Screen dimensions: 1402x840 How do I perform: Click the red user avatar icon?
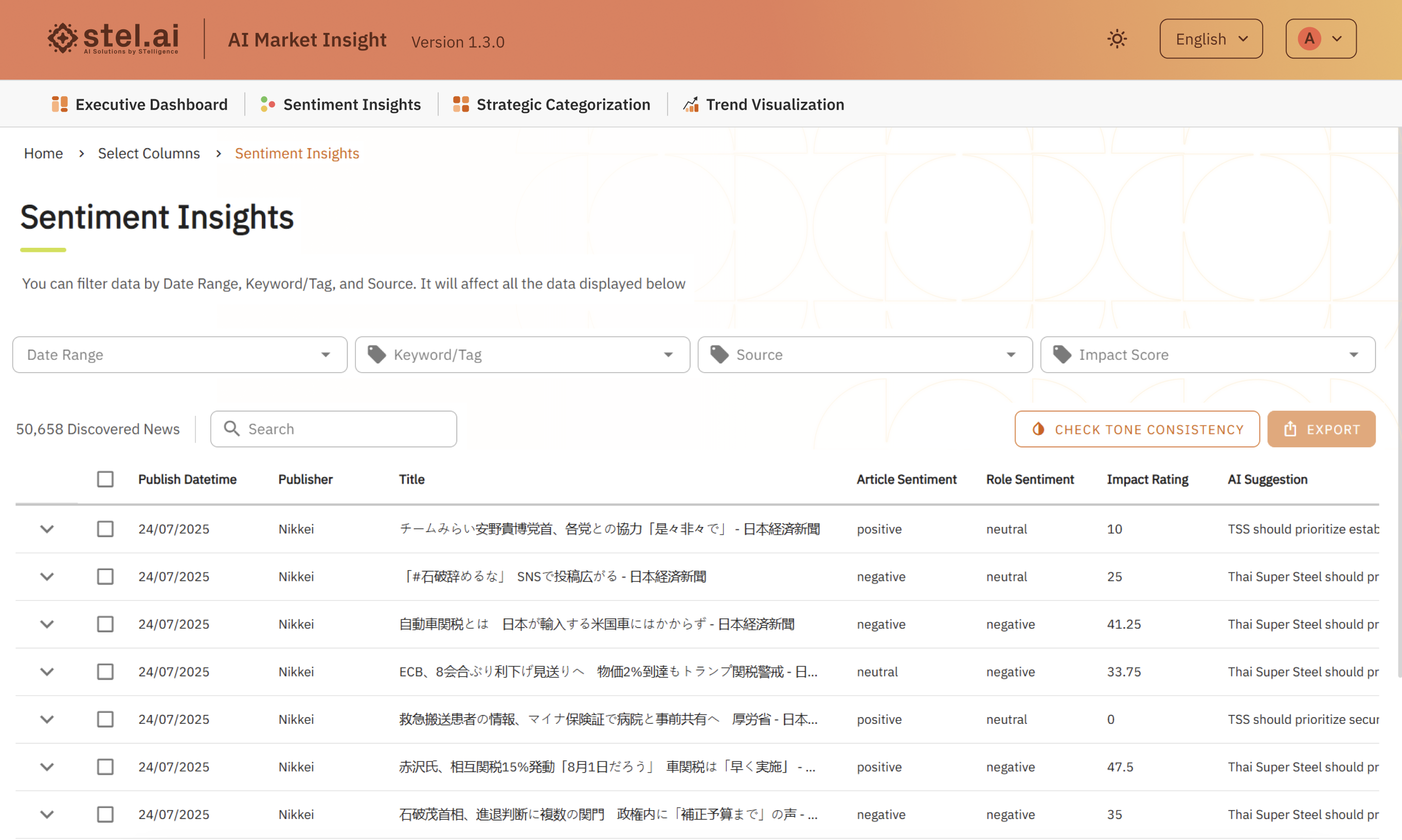(1309, 39)
